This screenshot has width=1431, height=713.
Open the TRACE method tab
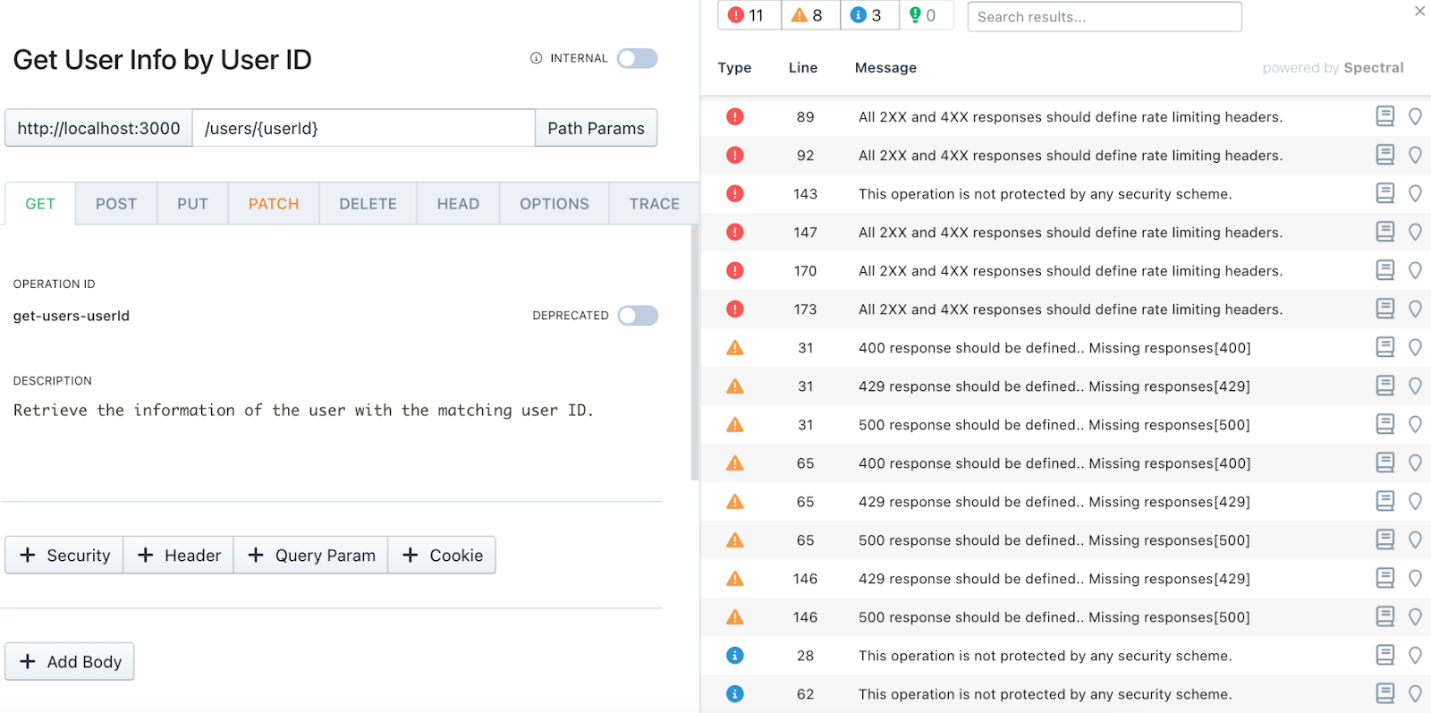pos(653,203)
